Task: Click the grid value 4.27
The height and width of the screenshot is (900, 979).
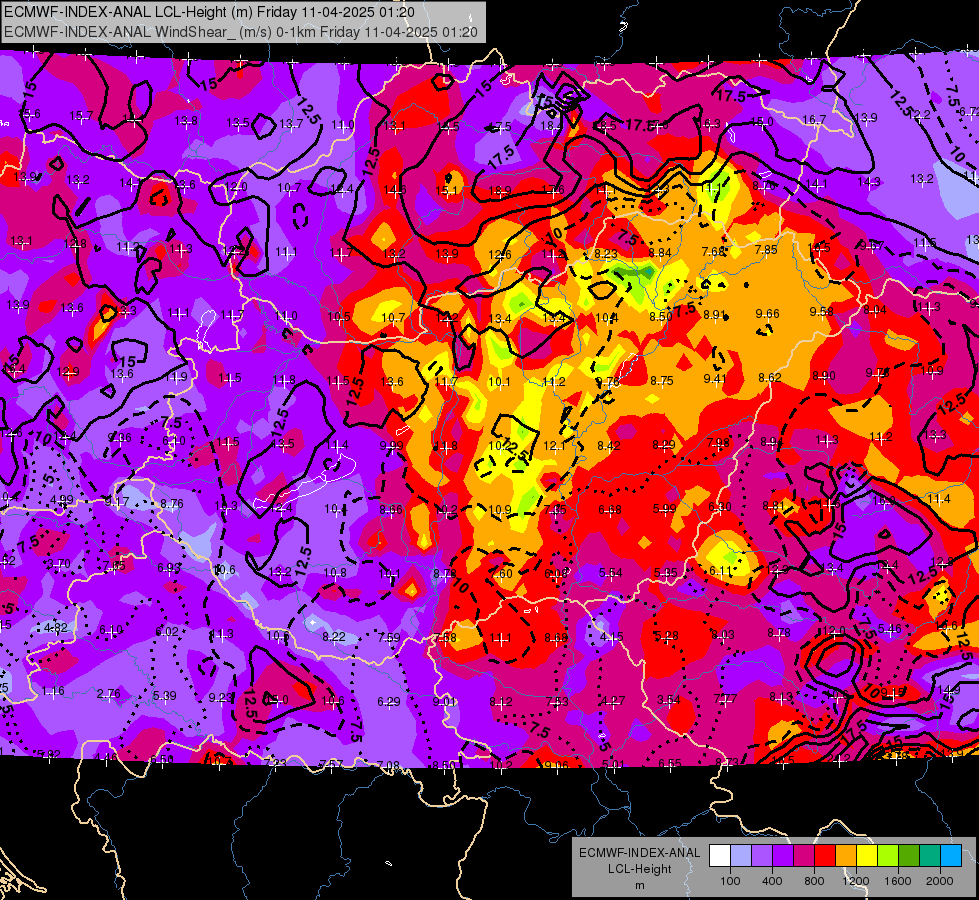Action: [612, 701]
